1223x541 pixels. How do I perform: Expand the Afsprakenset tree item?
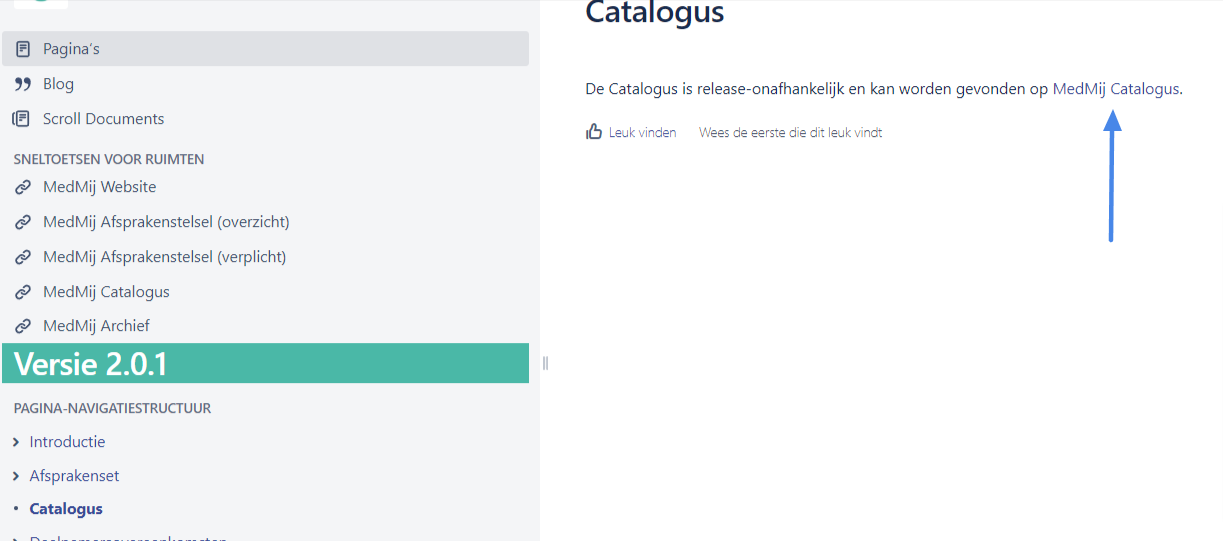point(16,476)
